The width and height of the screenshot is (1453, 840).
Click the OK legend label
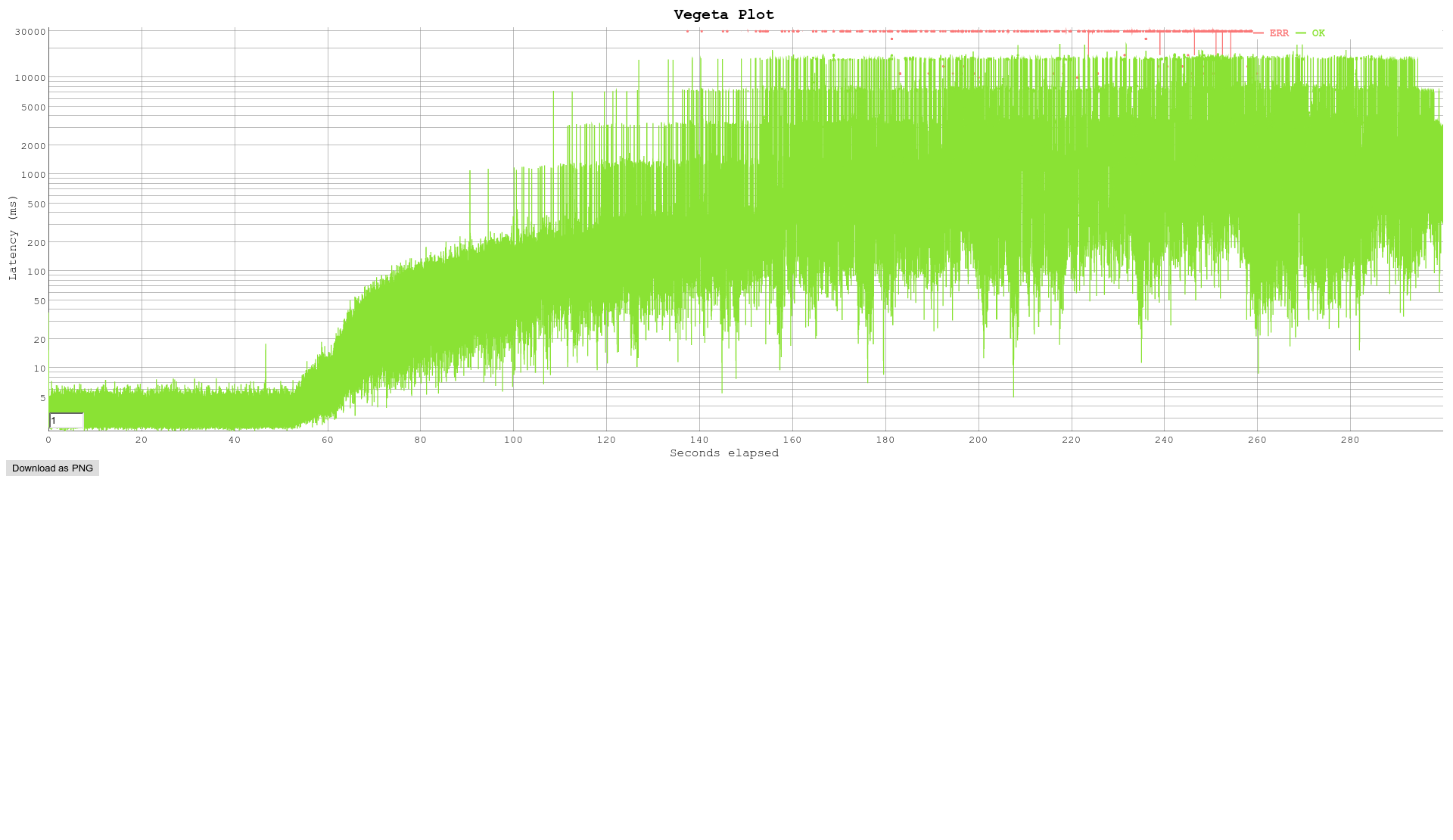[x=1318, y=33]
